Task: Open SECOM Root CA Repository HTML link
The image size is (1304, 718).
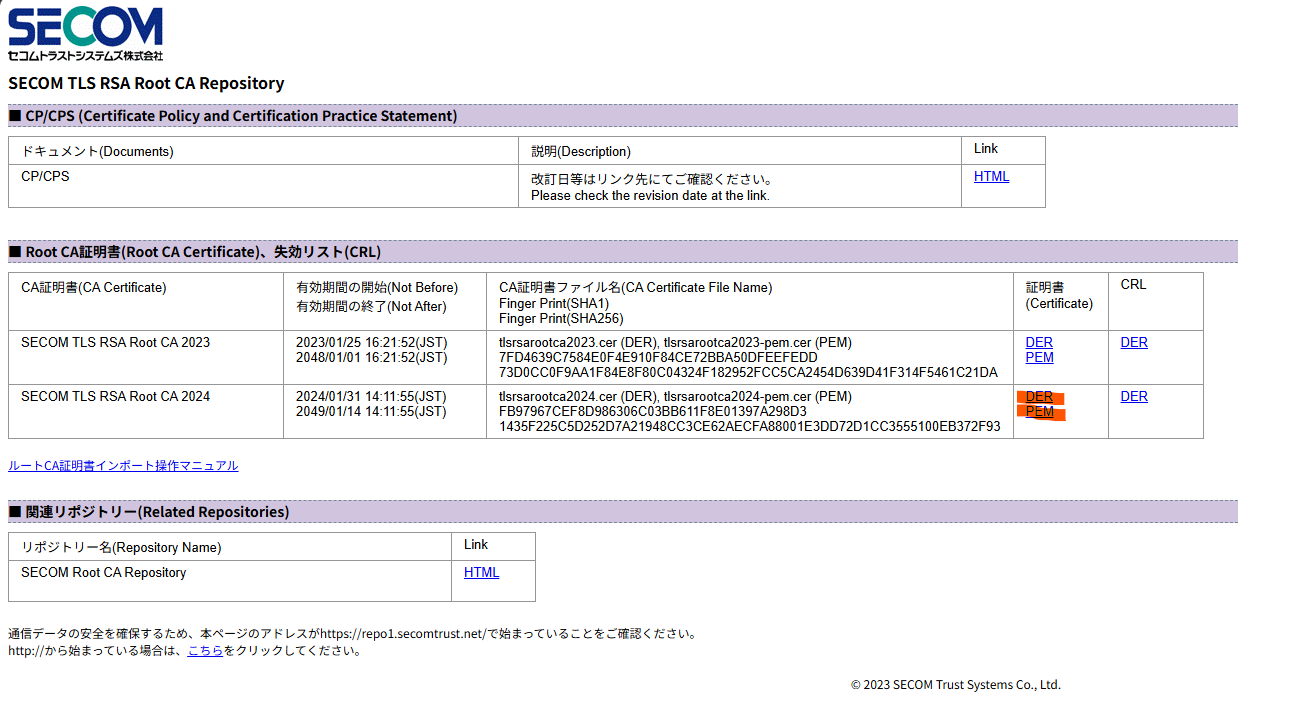Action: pos(481,573)
